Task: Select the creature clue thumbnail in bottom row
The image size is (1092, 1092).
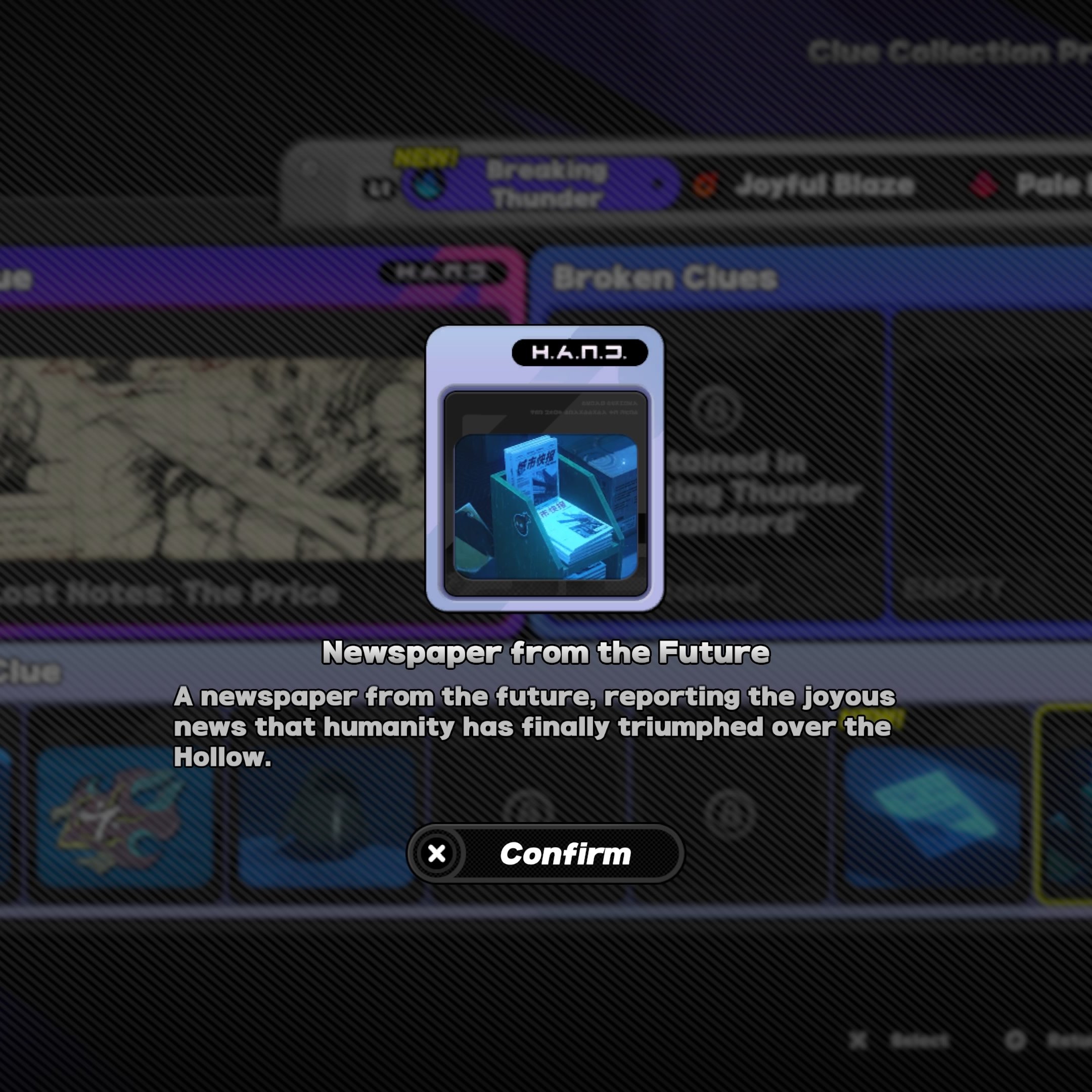Action: pyautogui.click(x=124, y=817)
